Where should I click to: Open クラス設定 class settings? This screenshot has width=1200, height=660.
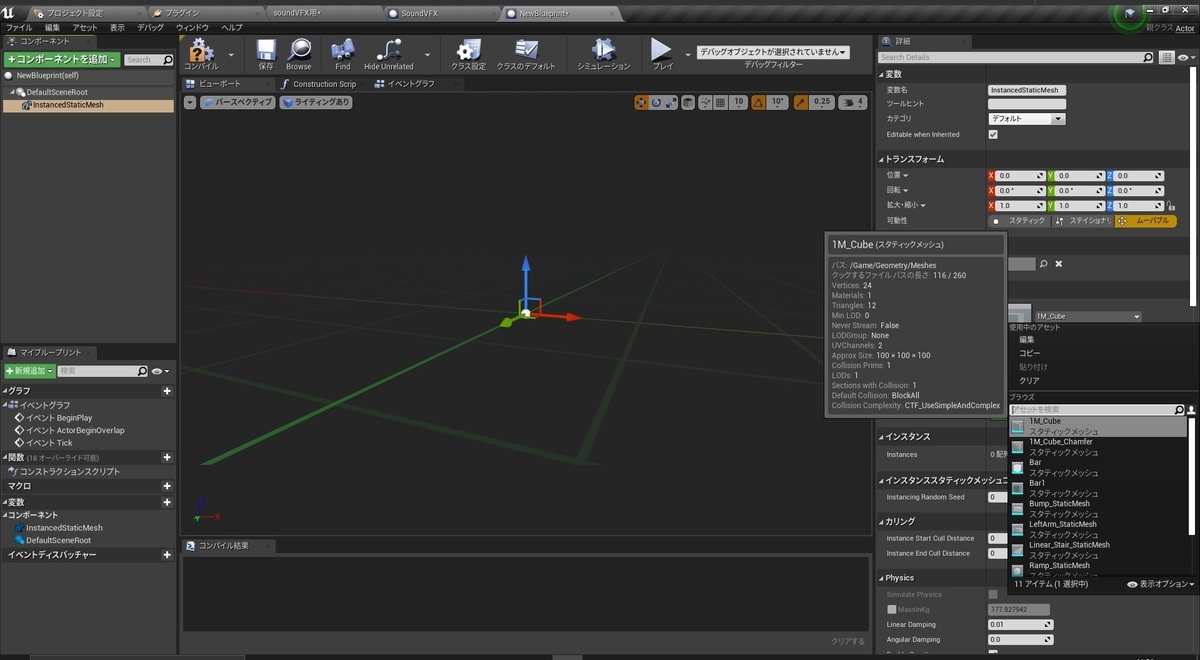[x=468, y=54]
